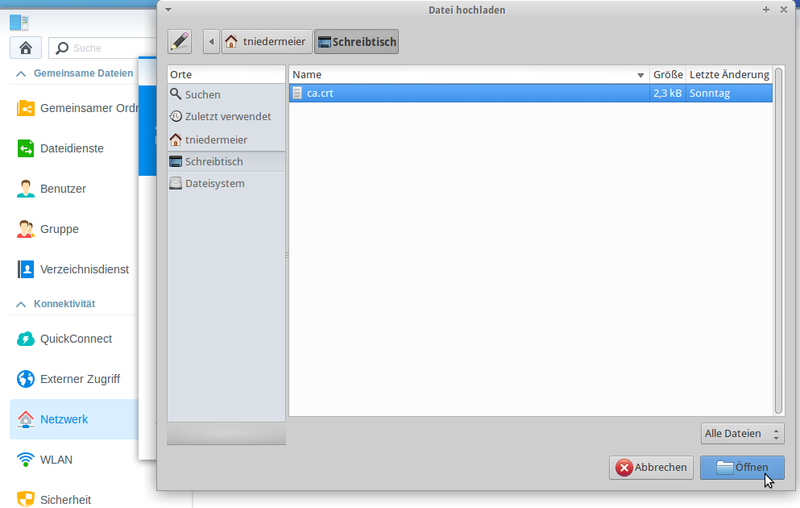The height and width of the screenshot is (508, 800).
Task: Click the ca.crt file icon
Action: tap(297, 93)
